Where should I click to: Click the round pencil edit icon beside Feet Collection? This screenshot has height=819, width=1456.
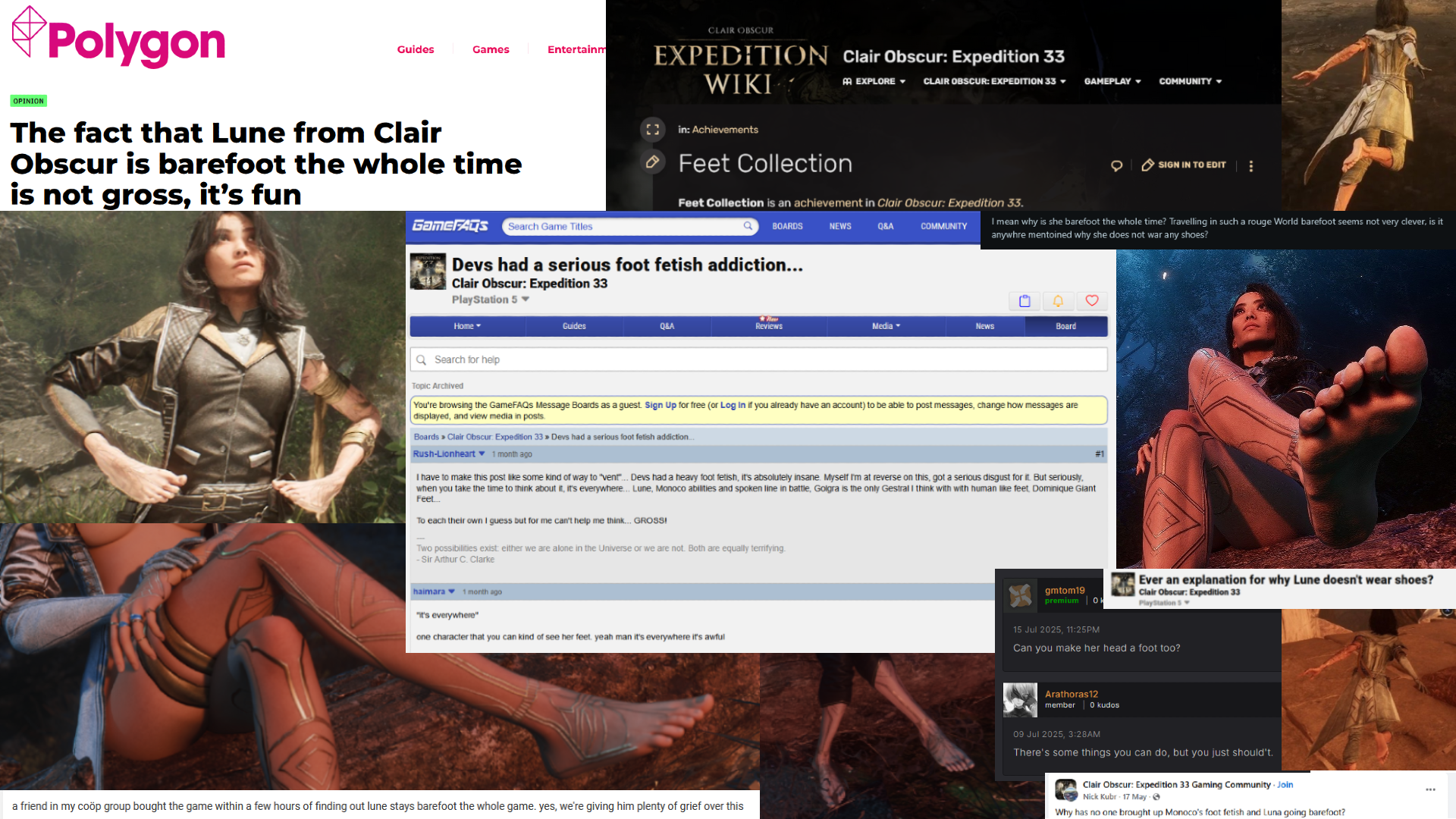click(x=652, y=162)
